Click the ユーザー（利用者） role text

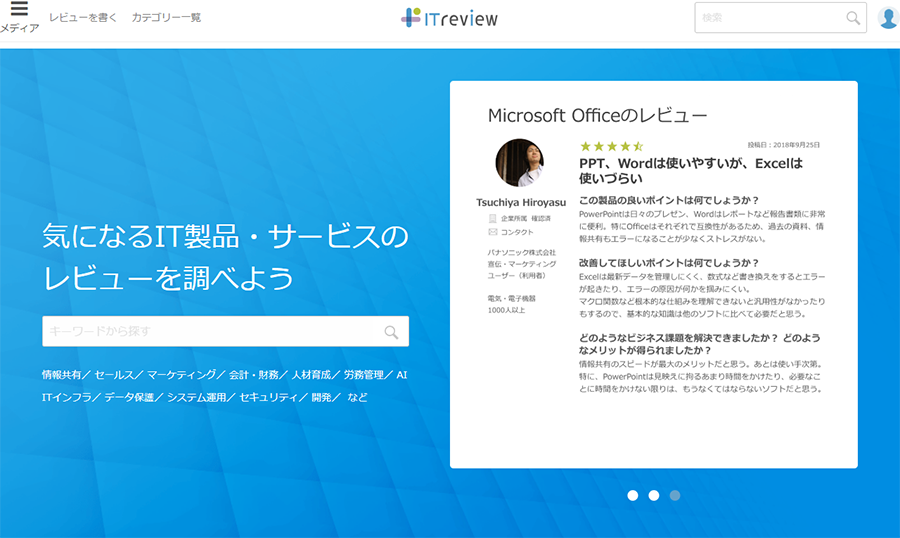pos(517,276)
